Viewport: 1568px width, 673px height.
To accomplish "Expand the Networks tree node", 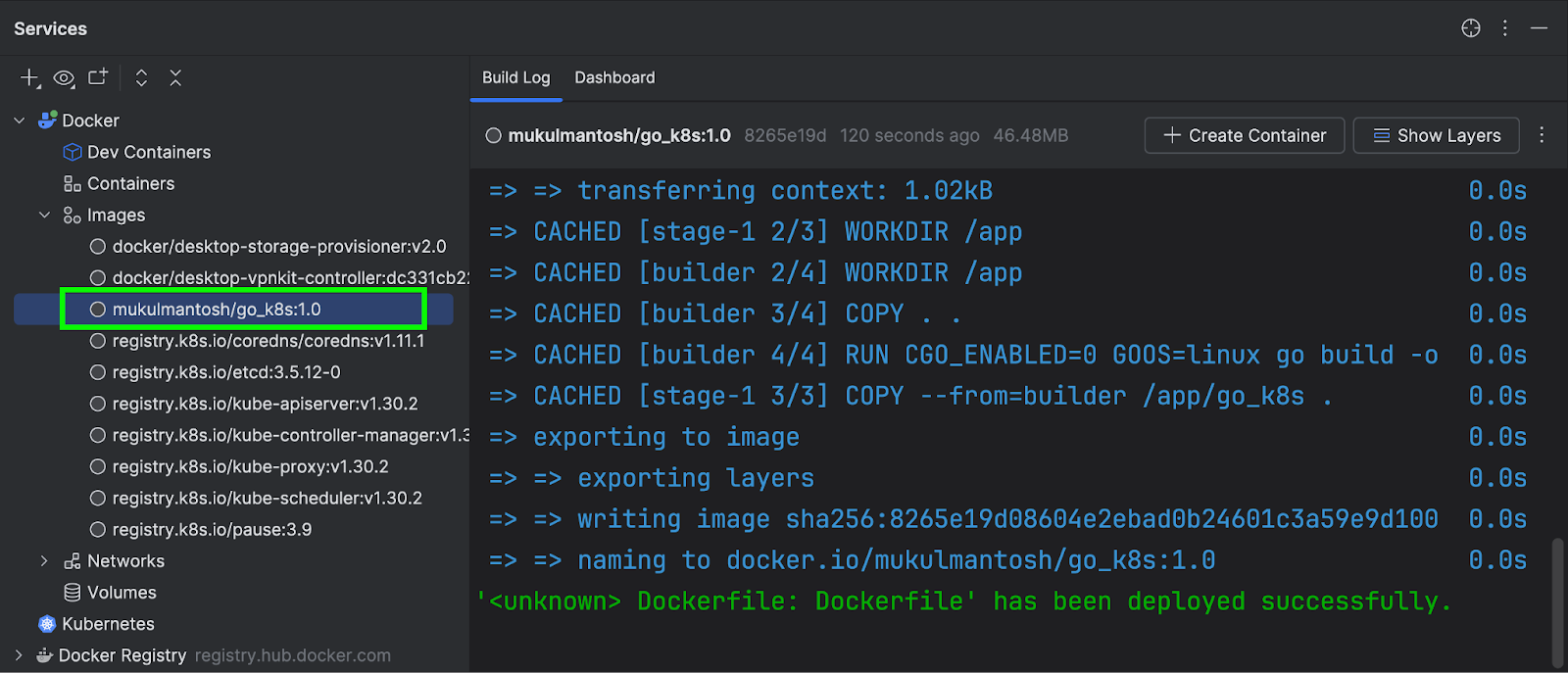I will 44,561.
